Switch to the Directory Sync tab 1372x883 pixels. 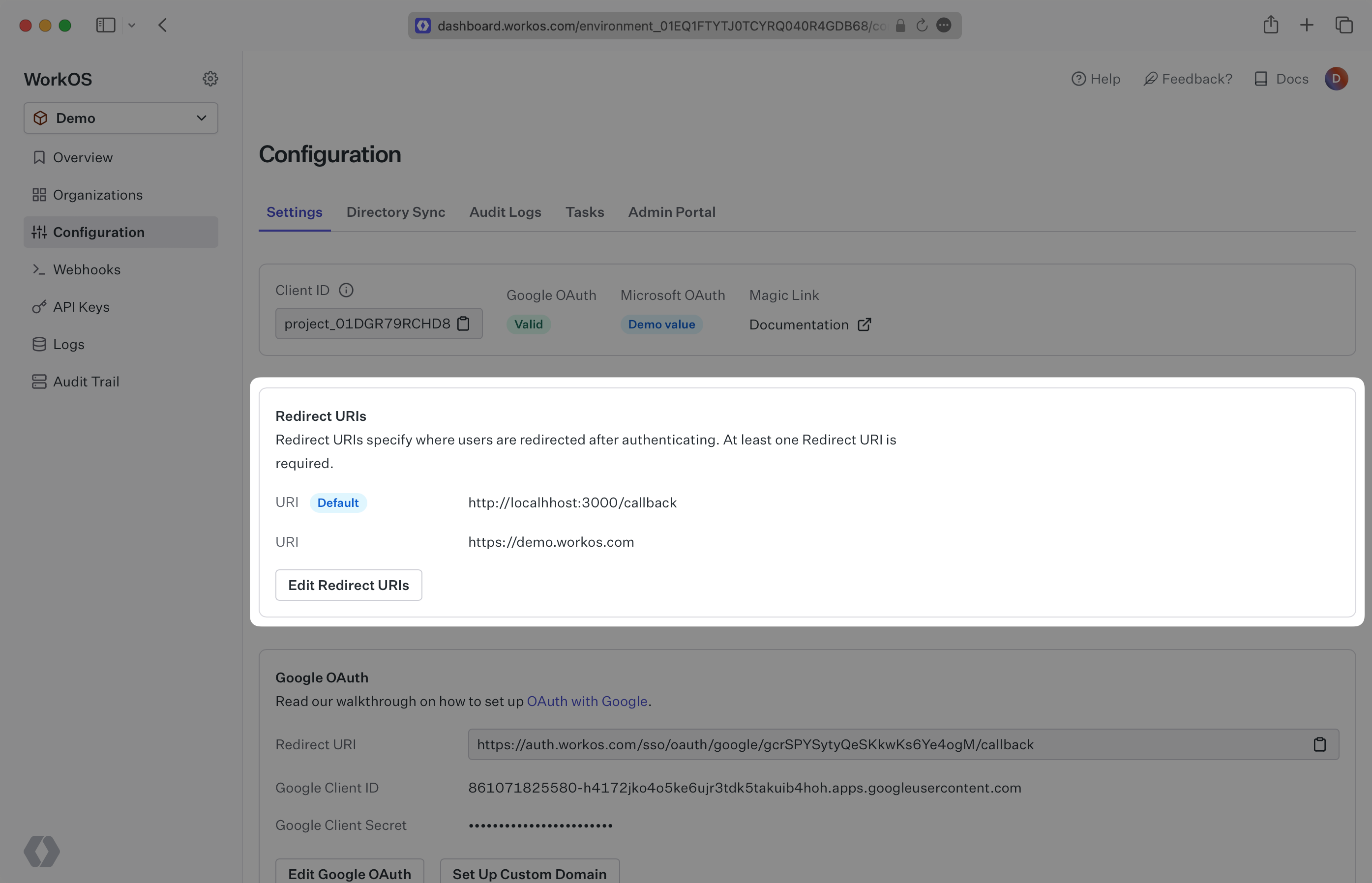(395, 212)
